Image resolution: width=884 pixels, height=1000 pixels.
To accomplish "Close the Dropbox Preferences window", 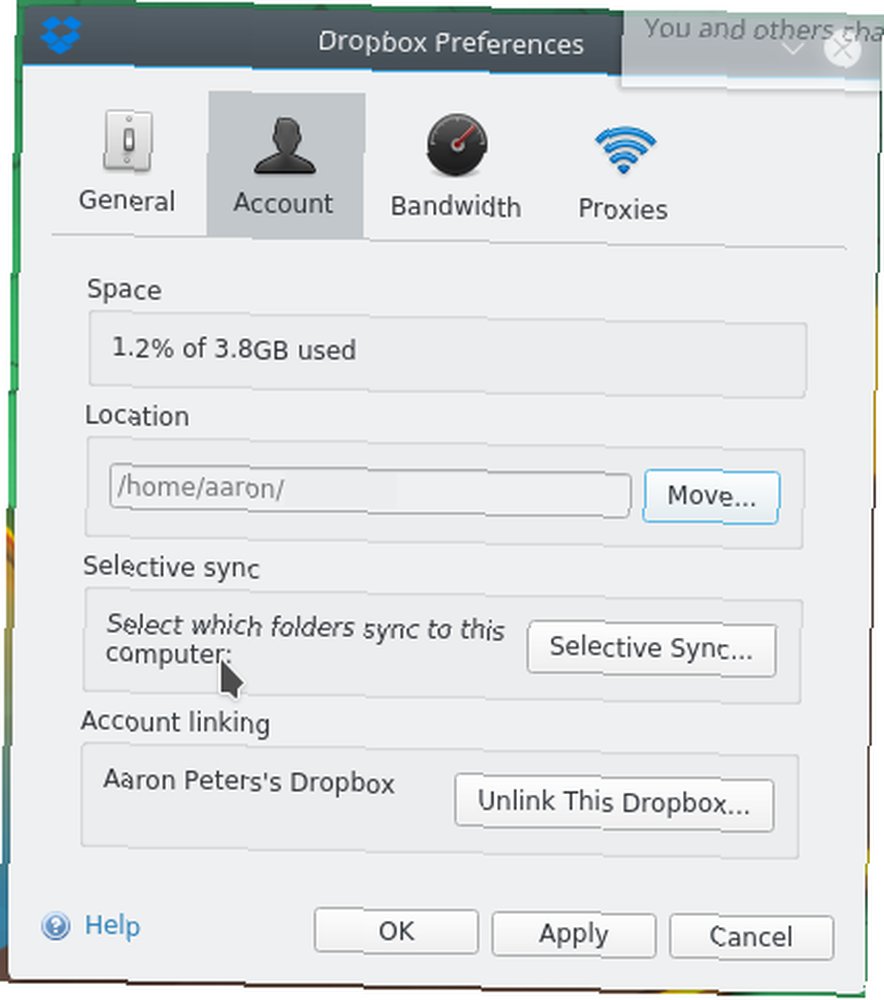I will [x=842, y=49].
